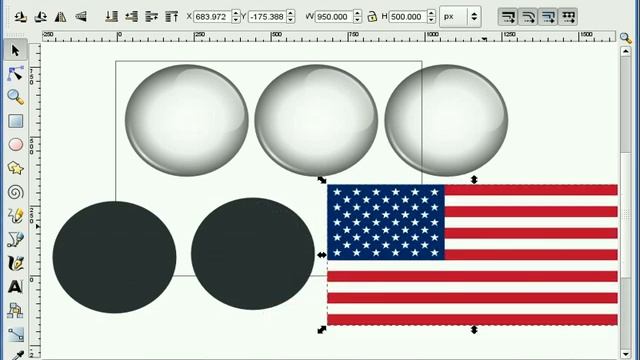Select the leftmost glass sphere
This screenshot has width=640, height=360.
(187, 120)
